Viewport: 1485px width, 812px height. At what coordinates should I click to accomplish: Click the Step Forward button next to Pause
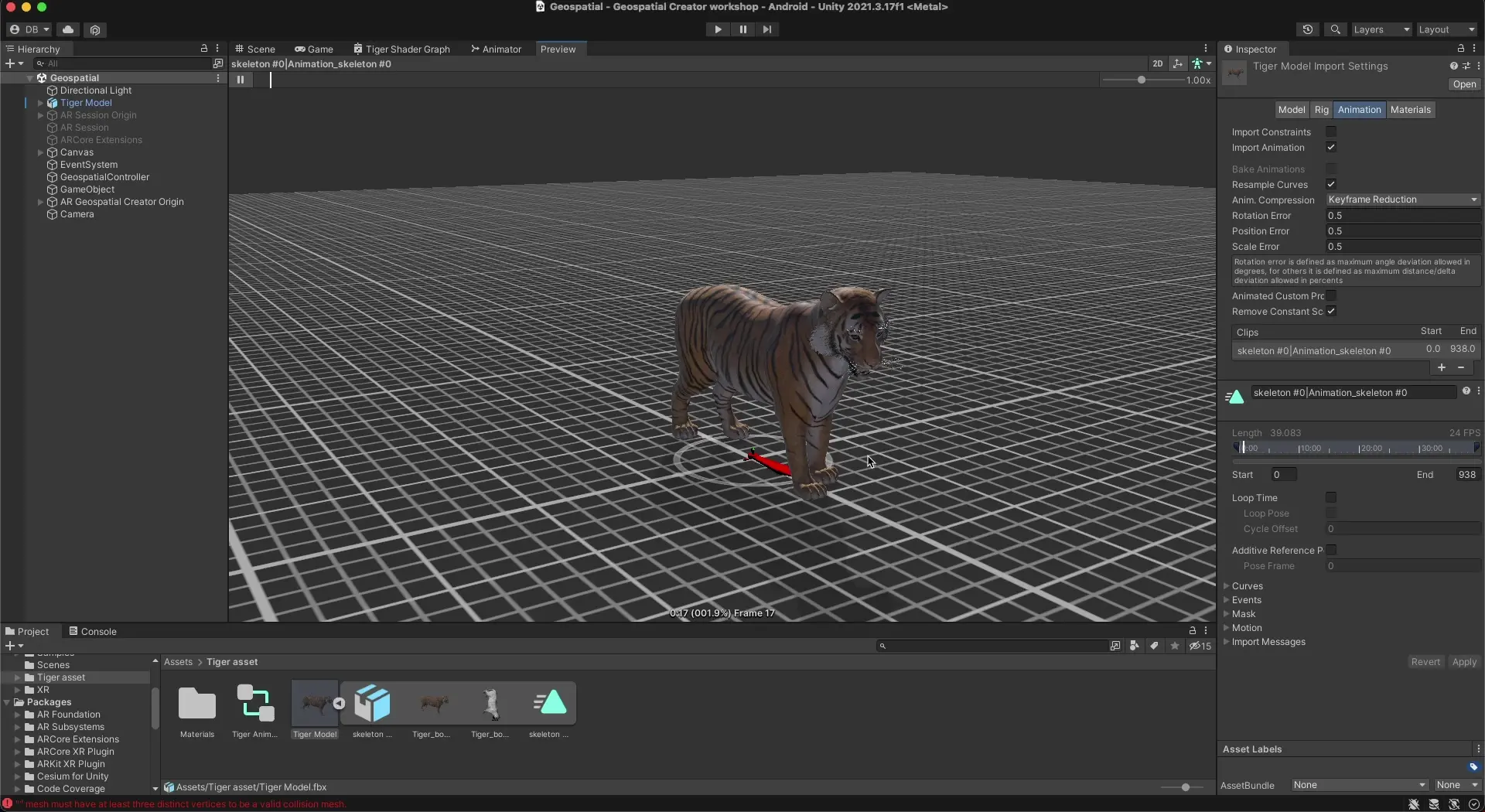click(x=767, y=29)
